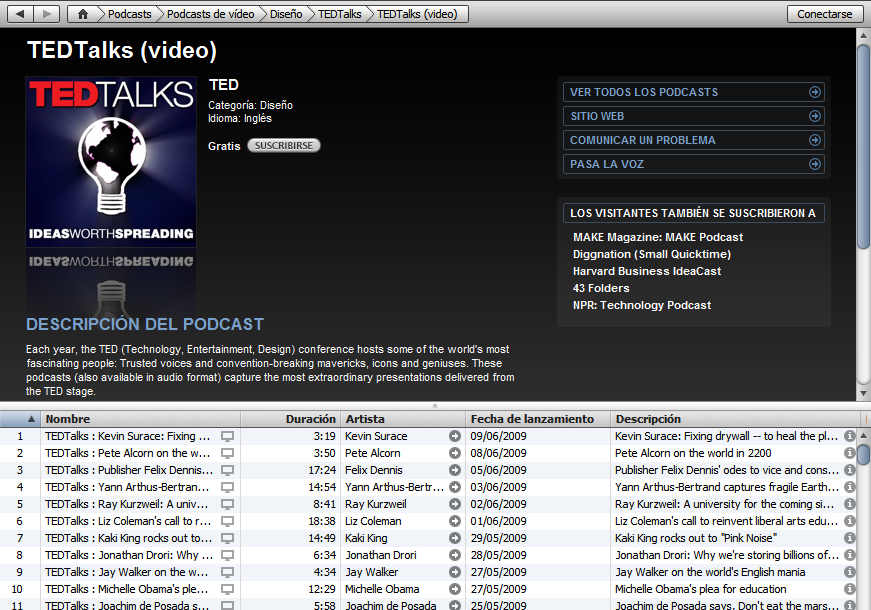Image resolution: width=871 pixels, height=610 pixels.
Task: Go forward with the right arrow button
Action: pos(47,14)
